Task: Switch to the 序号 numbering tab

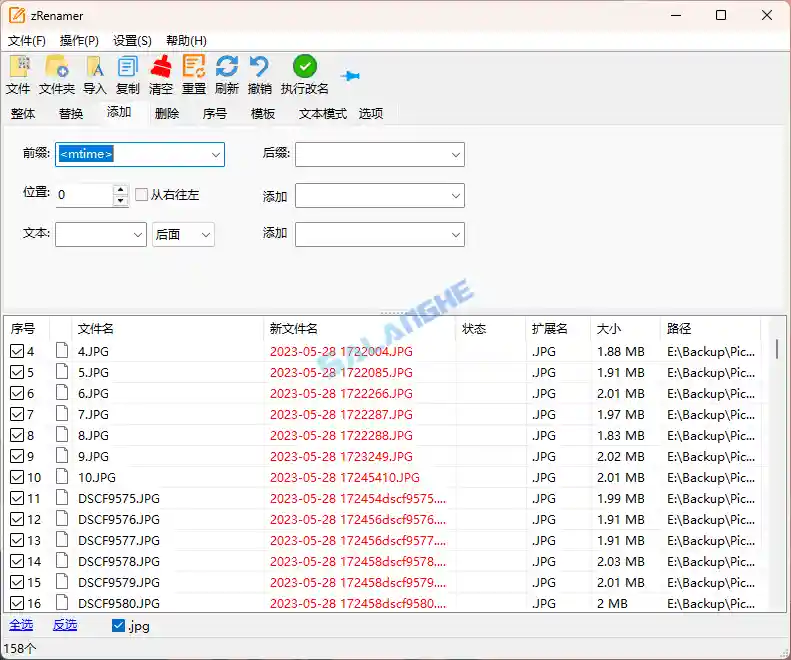Action: pos(215,114)
